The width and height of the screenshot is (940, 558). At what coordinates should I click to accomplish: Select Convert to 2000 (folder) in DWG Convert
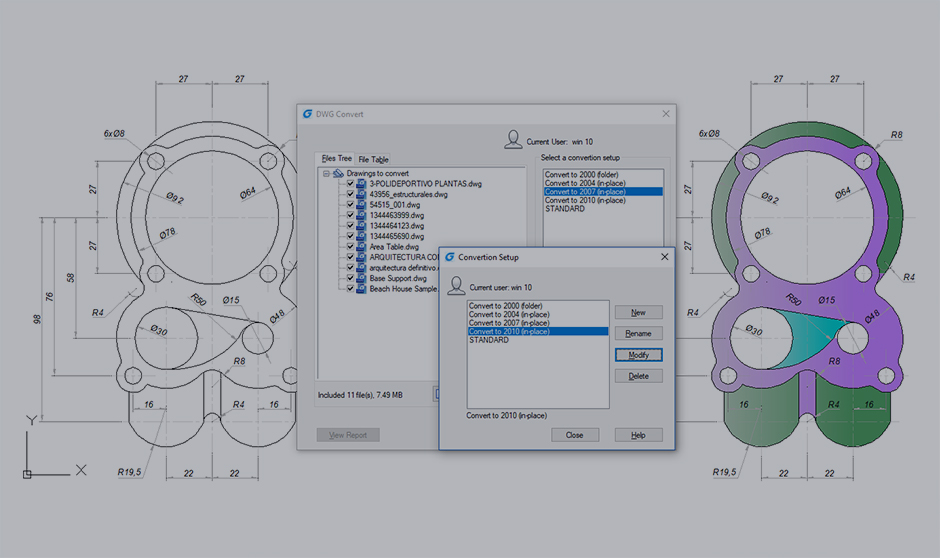tap(603, 174)
